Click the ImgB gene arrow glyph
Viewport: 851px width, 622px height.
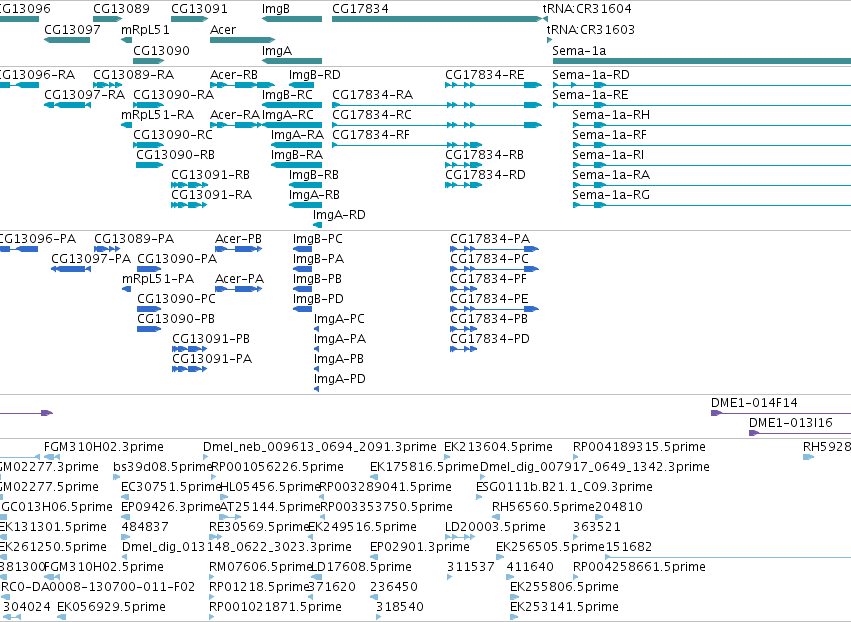click(x=292, y=19)
